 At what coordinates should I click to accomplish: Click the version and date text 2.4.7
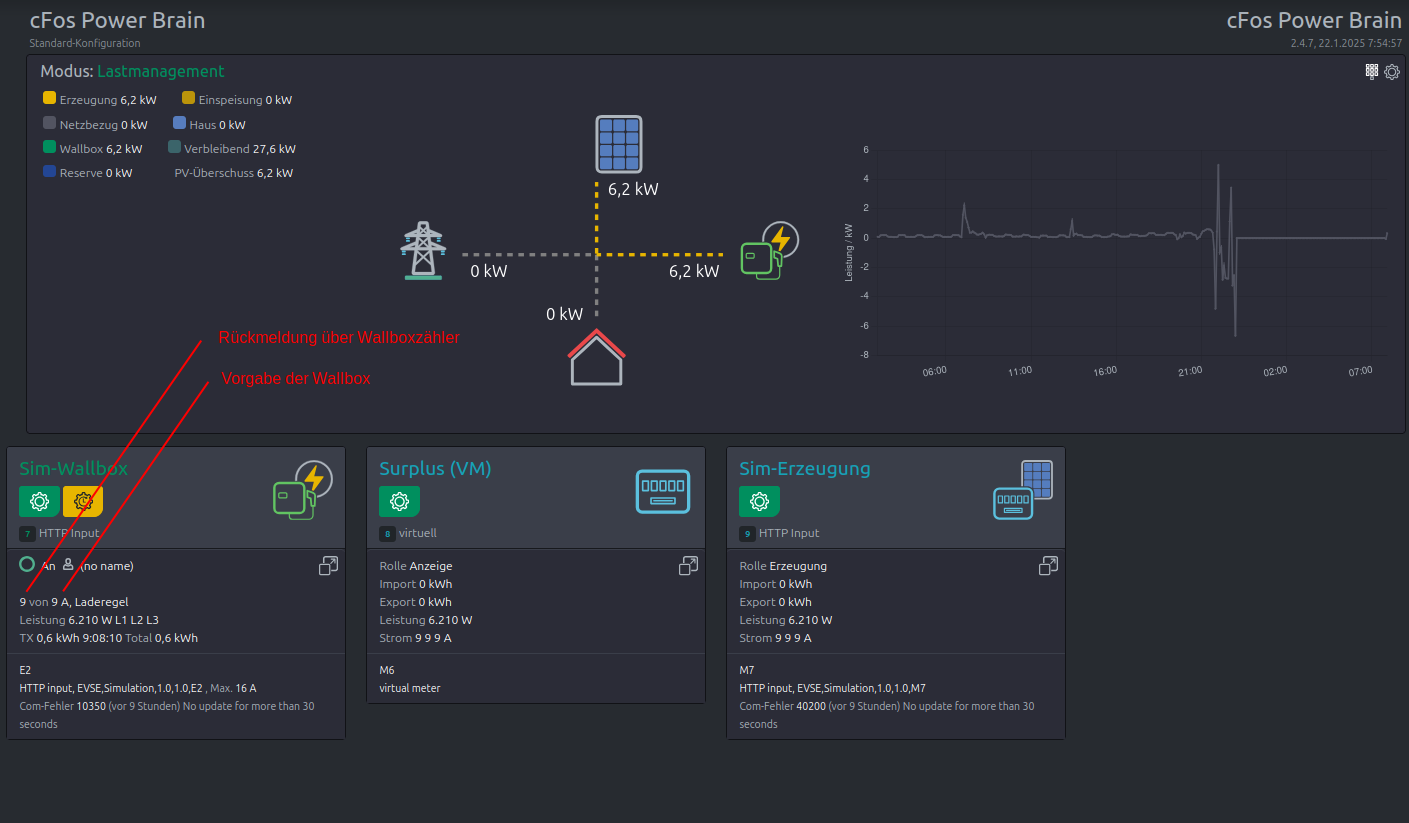(x=1346, y=43)
